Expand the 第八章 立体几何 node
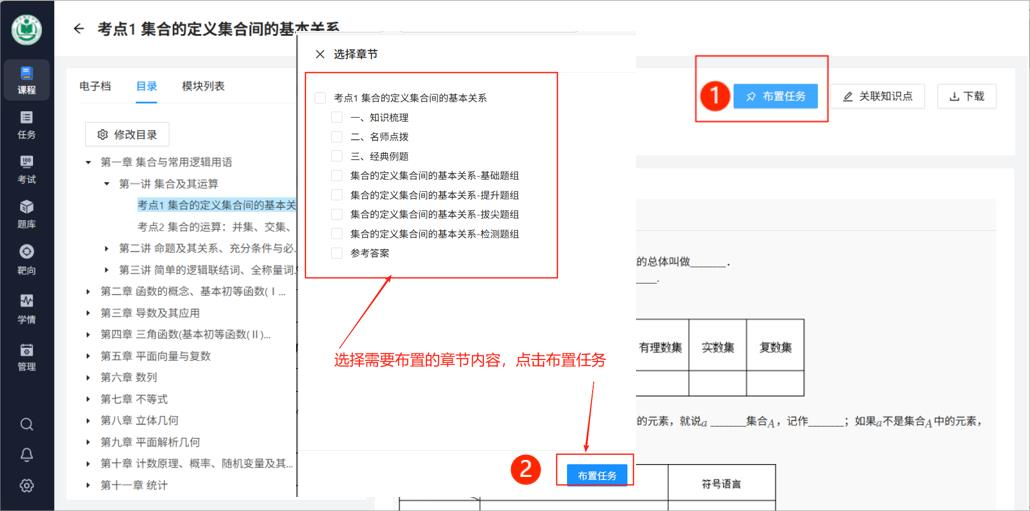 [89, 420]
